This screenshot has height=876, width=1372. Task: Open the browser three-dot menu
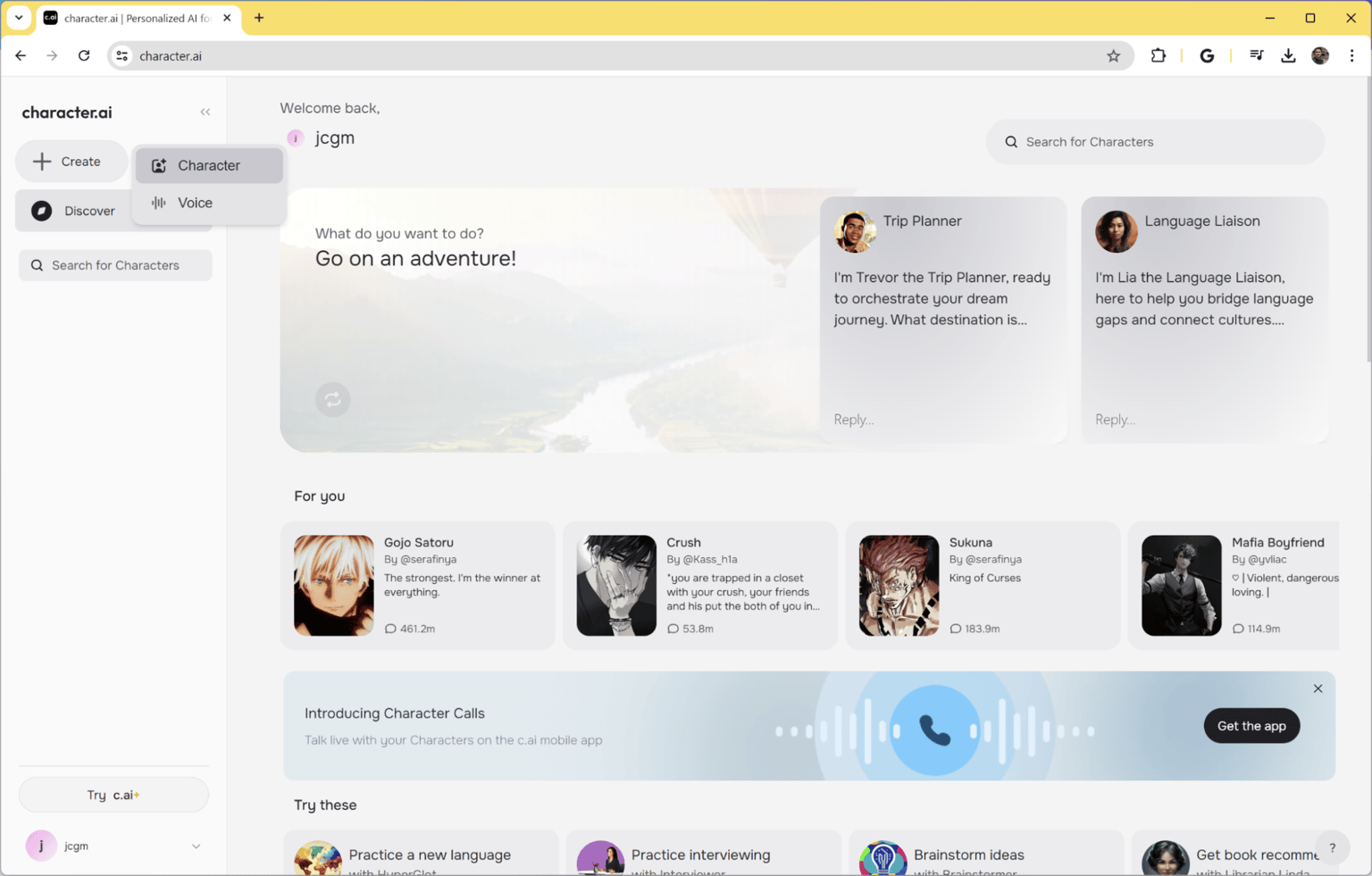coord(1351,55)
